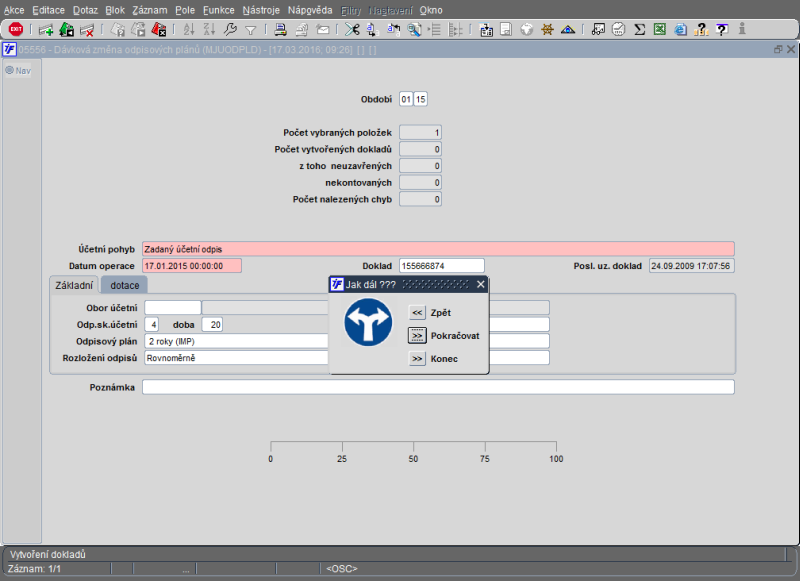This screenshot has width=800, height=581.
Task: Click the enter query icon with question mark
Action: pos(118,30)
